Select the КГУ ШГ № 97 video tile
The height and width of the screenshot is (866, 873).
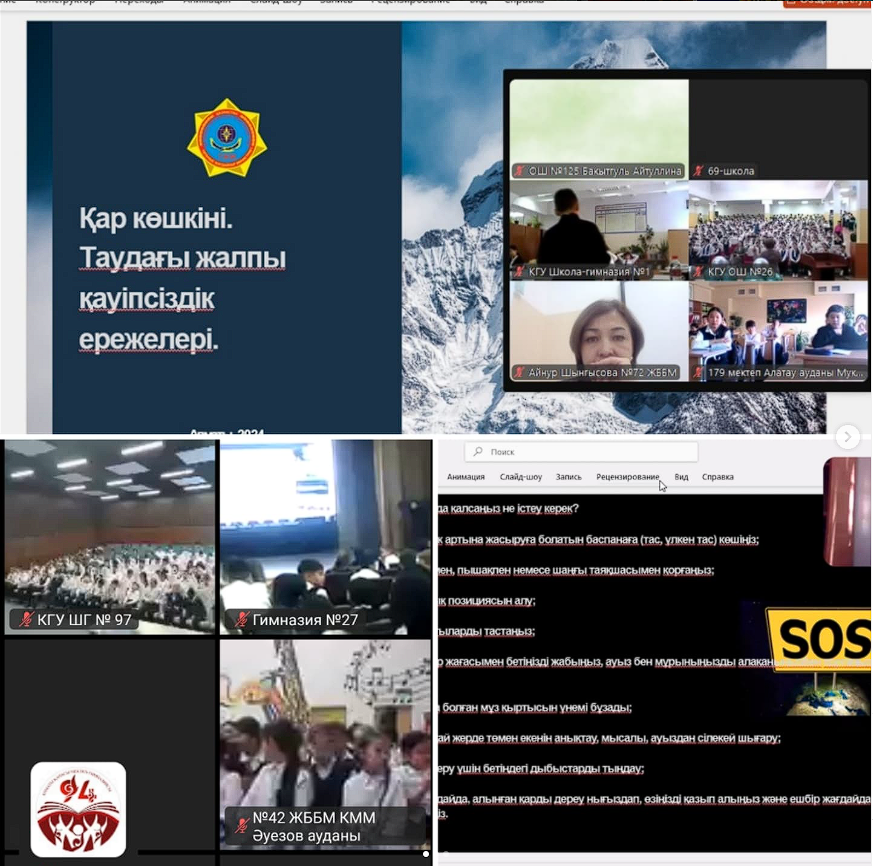tap(110, 537)
